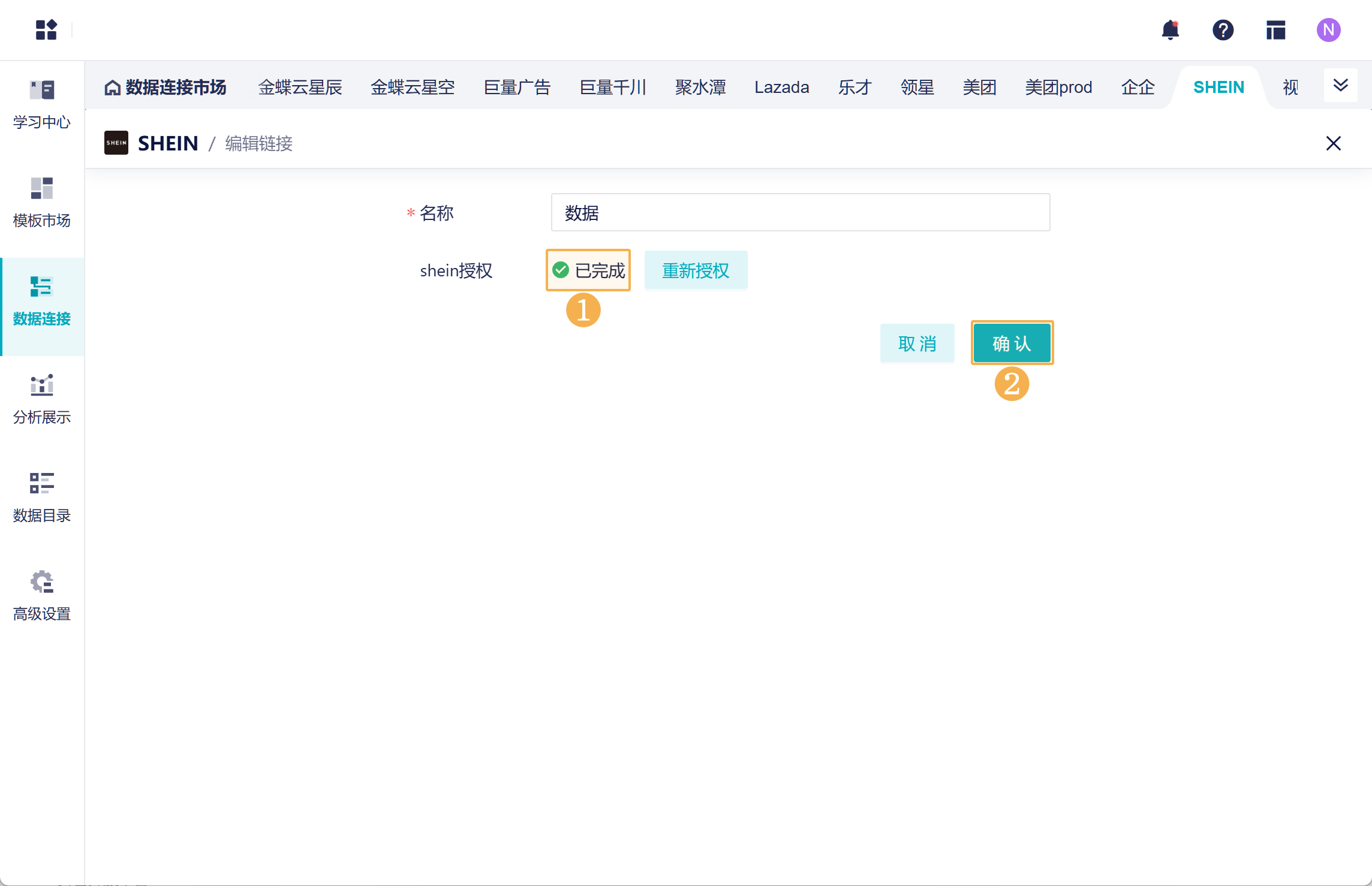Switch to the Lazada tab
Viewport: 1372px width, 886px height.
tap(781, 88)
